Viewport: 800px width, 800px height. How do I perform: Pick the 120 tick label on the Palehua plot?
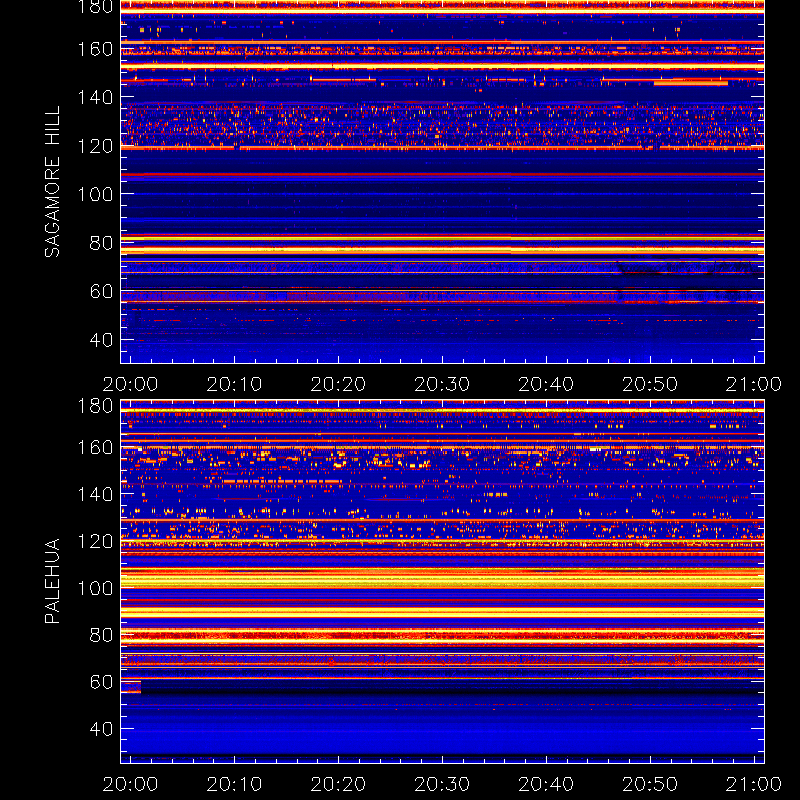click(95, 541)
